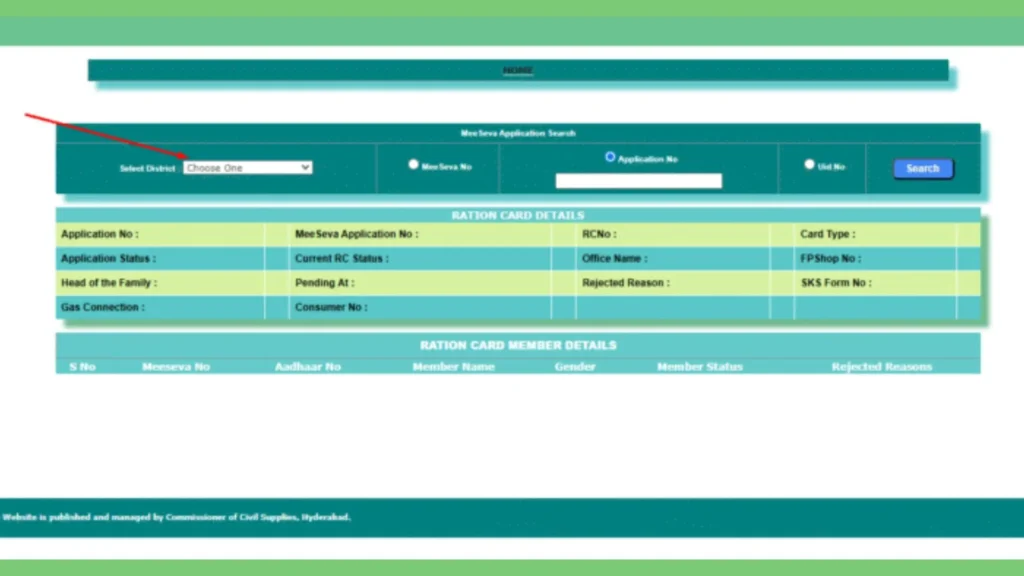
Task: Select the MeeSeva No radio button
Action: click(413, 165)
